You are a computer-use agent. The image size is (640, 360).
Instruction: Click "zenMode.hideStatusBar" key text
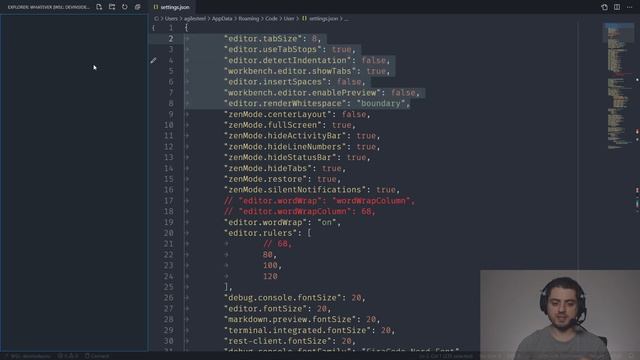(282, 158)
